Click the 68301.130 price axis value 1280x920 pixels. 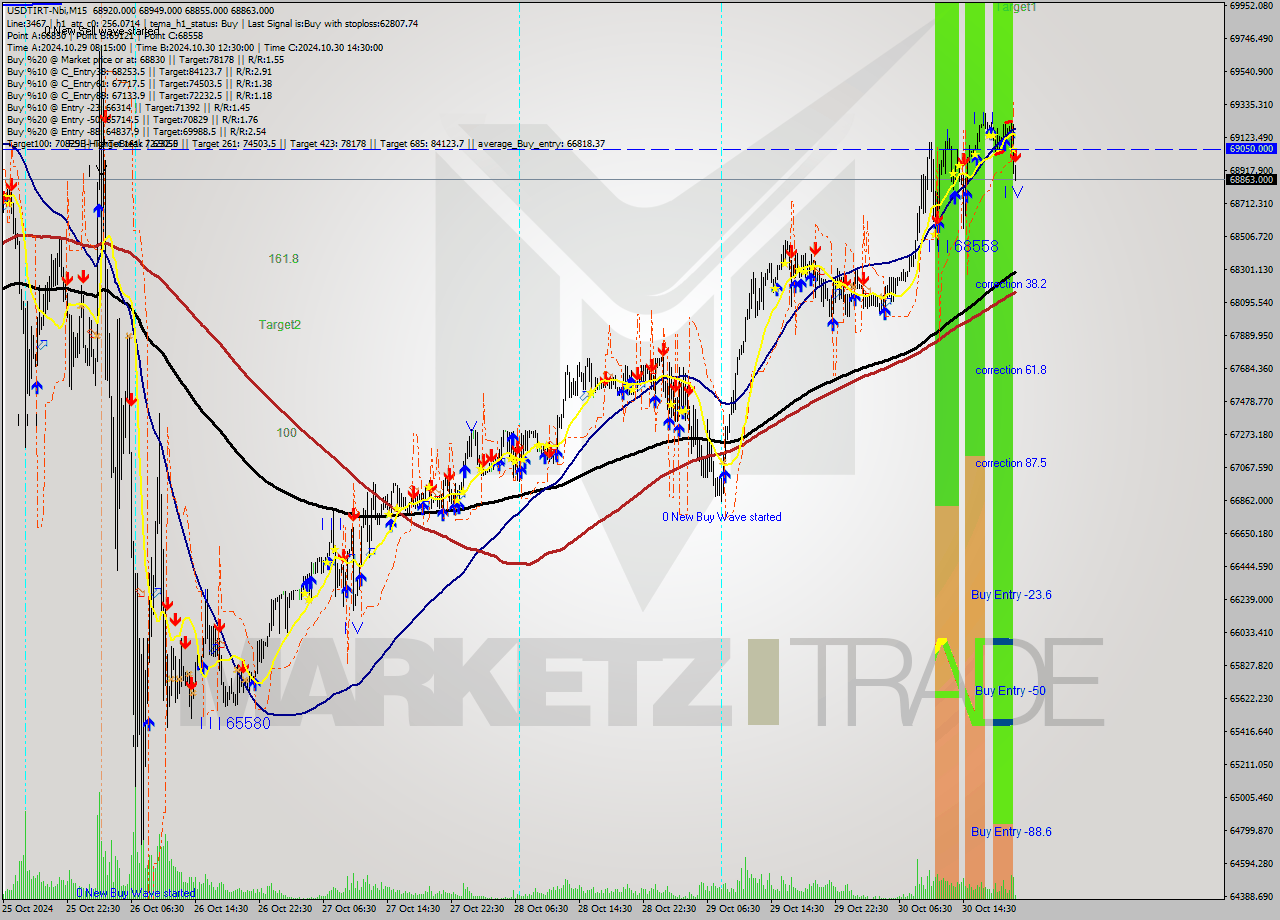pyautogui.click(x=1250, y=270)
